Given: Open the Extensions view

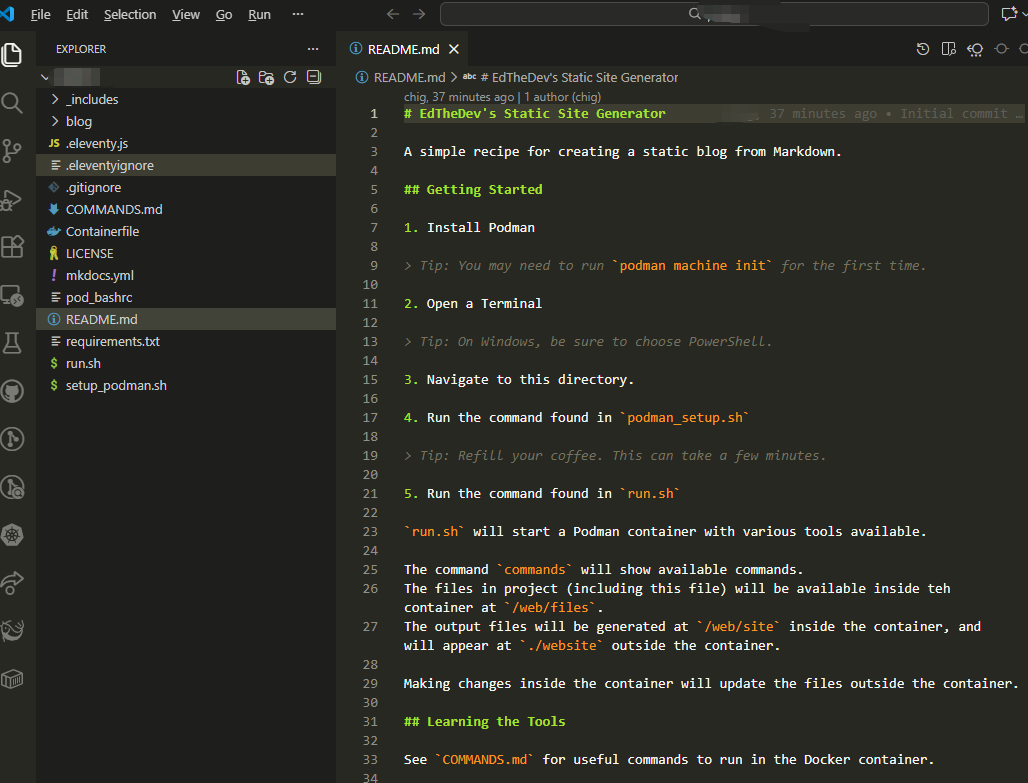Looking at the screenshot, I should [12, 247].
